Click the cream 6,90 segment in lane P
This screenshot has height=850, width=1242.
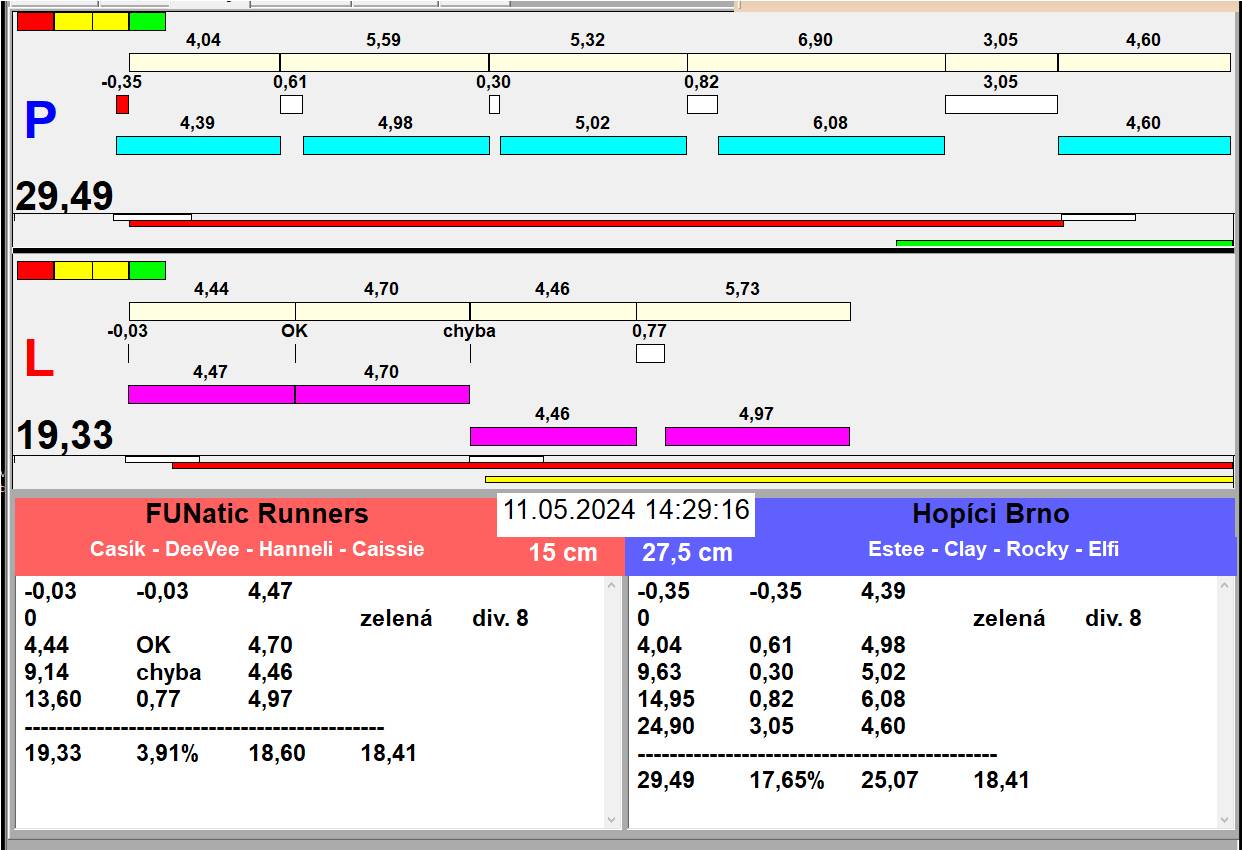[x=816, y=62]
